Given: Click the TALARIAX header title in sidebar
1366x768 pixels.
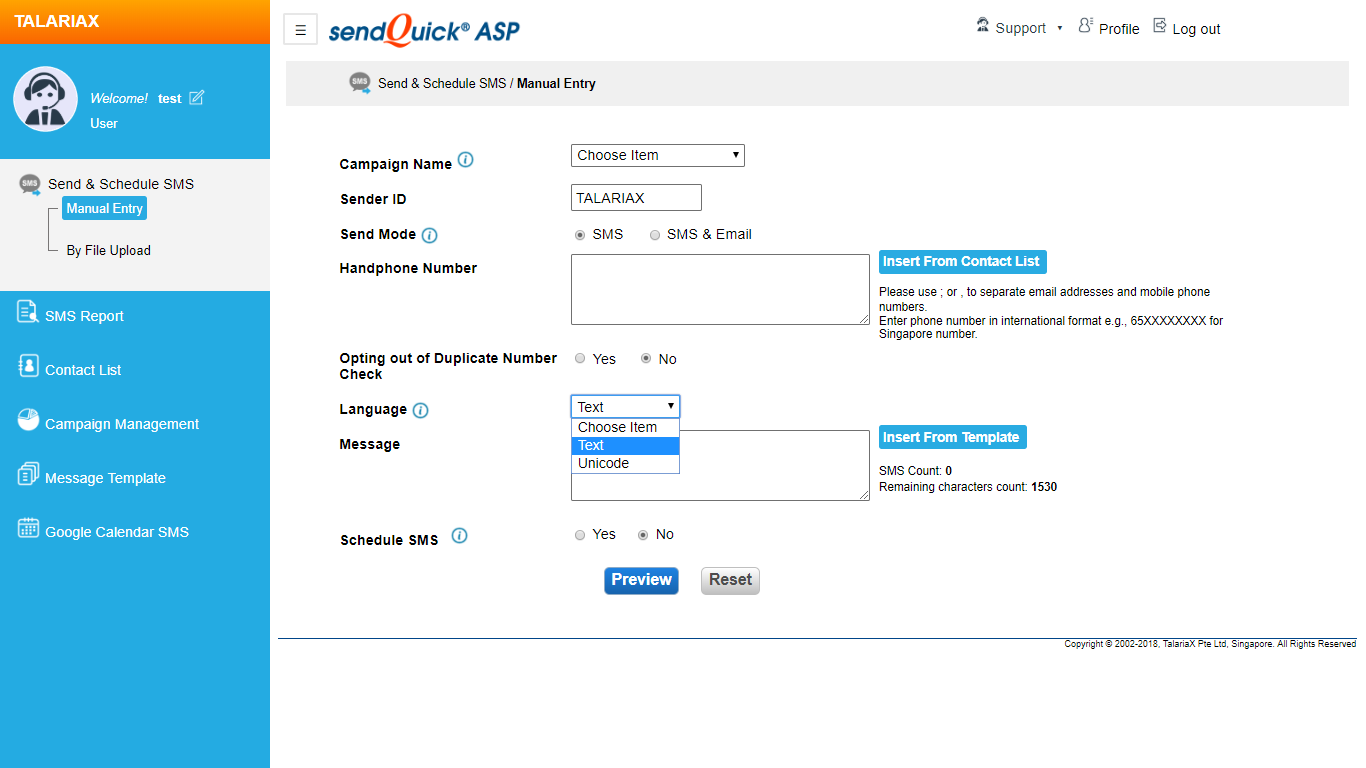Looking at the screenshot, I should (x=57, y=21).
